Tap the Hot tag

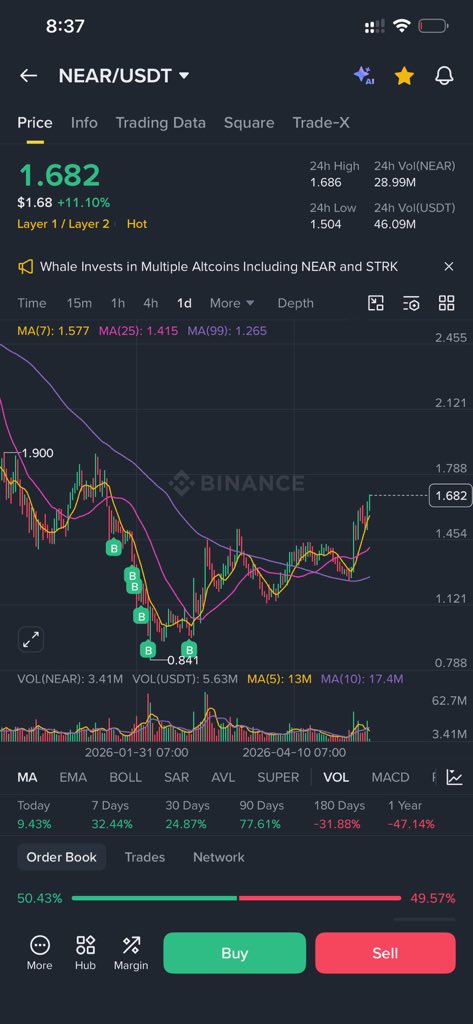pos(137,224)
